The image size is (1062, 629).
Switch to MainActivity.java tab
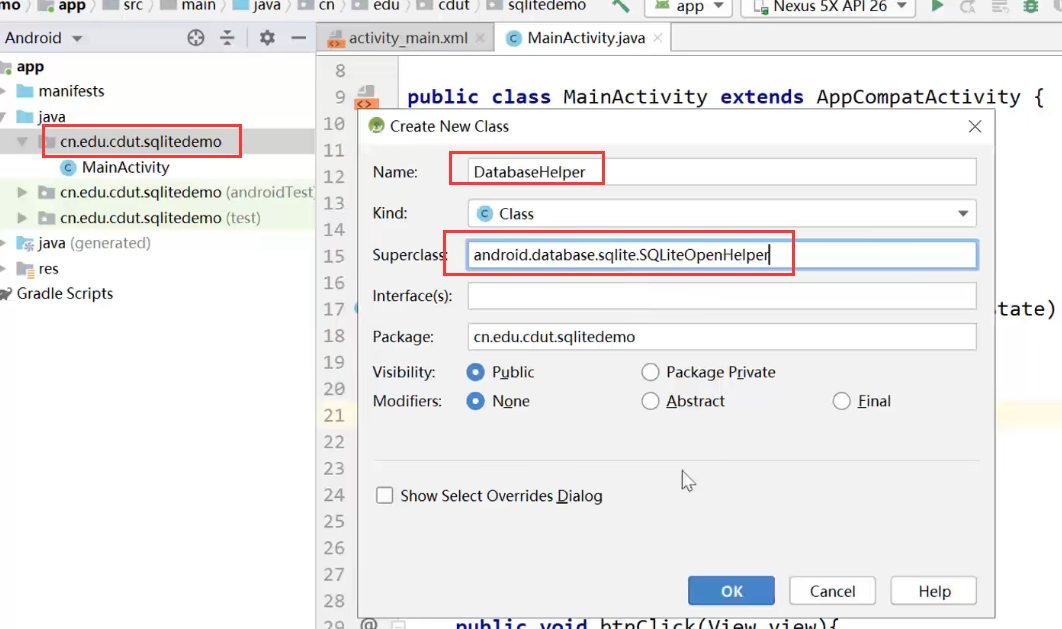coord(586,38)
